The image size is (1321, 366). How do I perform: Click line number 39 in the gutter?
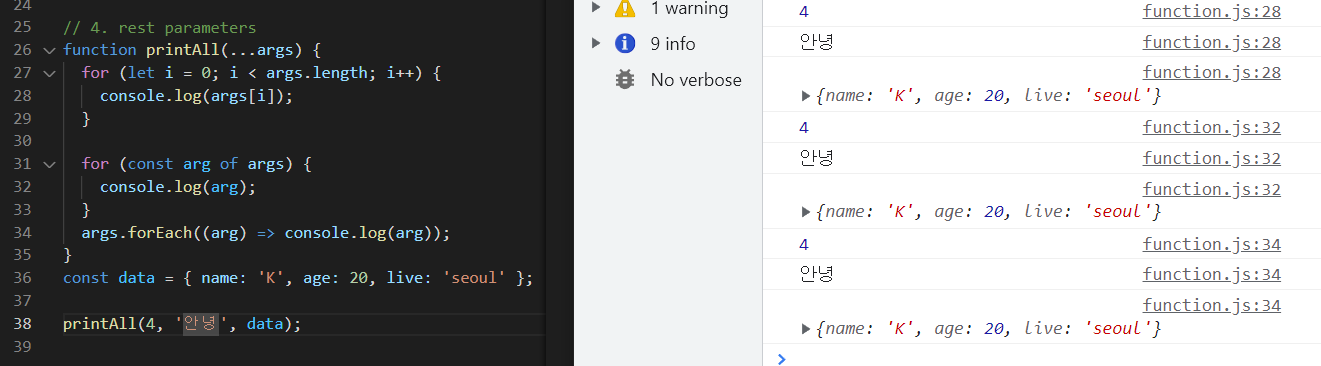23,347
